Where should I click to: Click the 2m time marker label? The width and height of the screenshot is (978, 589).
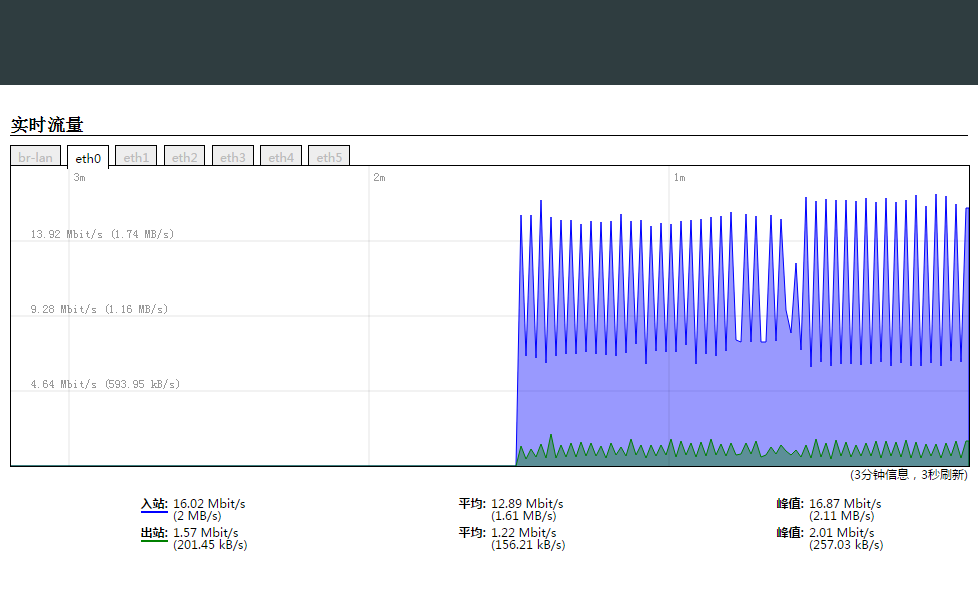(x=379, y=178)
